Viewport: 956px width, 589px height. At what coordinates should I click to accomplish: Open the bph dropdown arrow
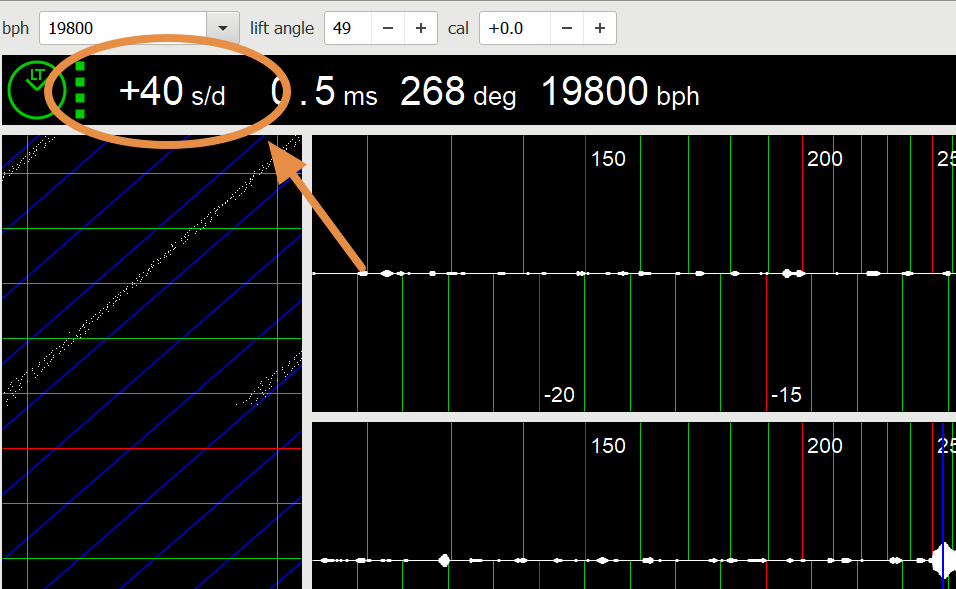point(221,28)
